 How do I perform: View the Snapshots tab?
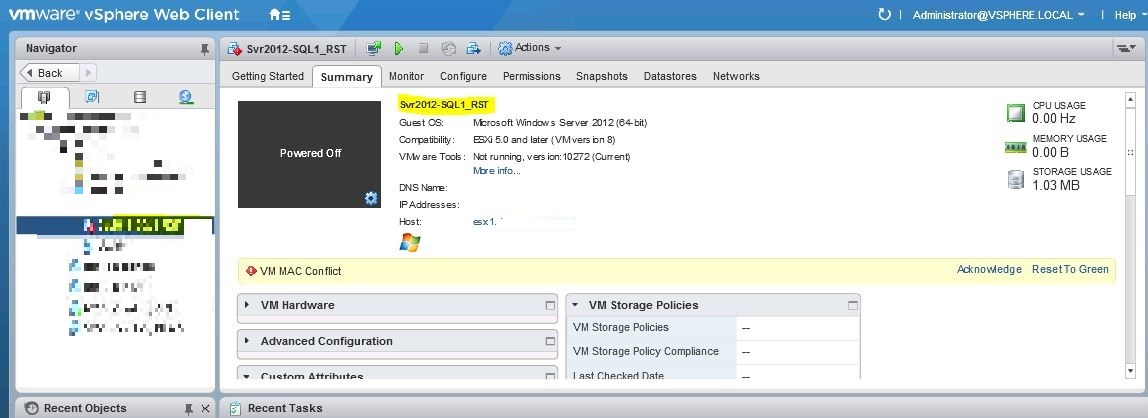pyautogui.click(x=602, y=76)
